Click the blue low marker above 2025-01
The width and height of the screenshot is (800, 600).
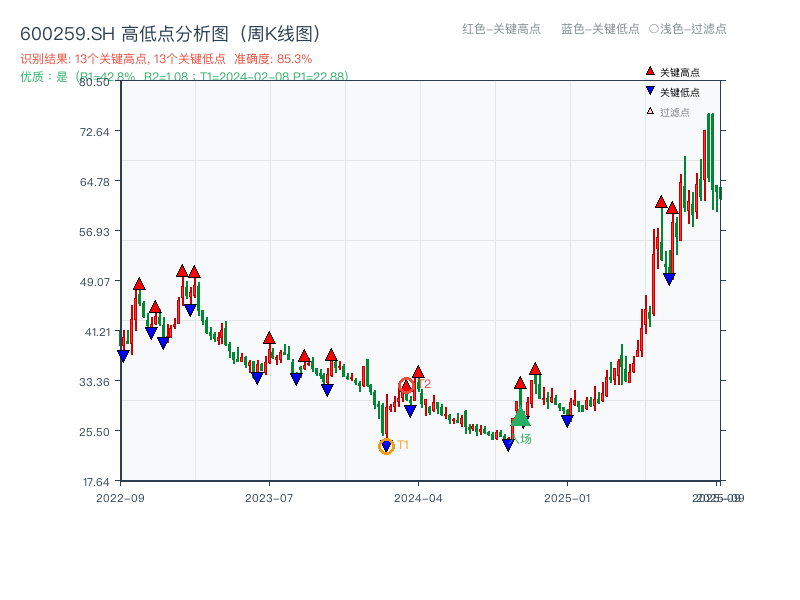(x=567, y=421)
